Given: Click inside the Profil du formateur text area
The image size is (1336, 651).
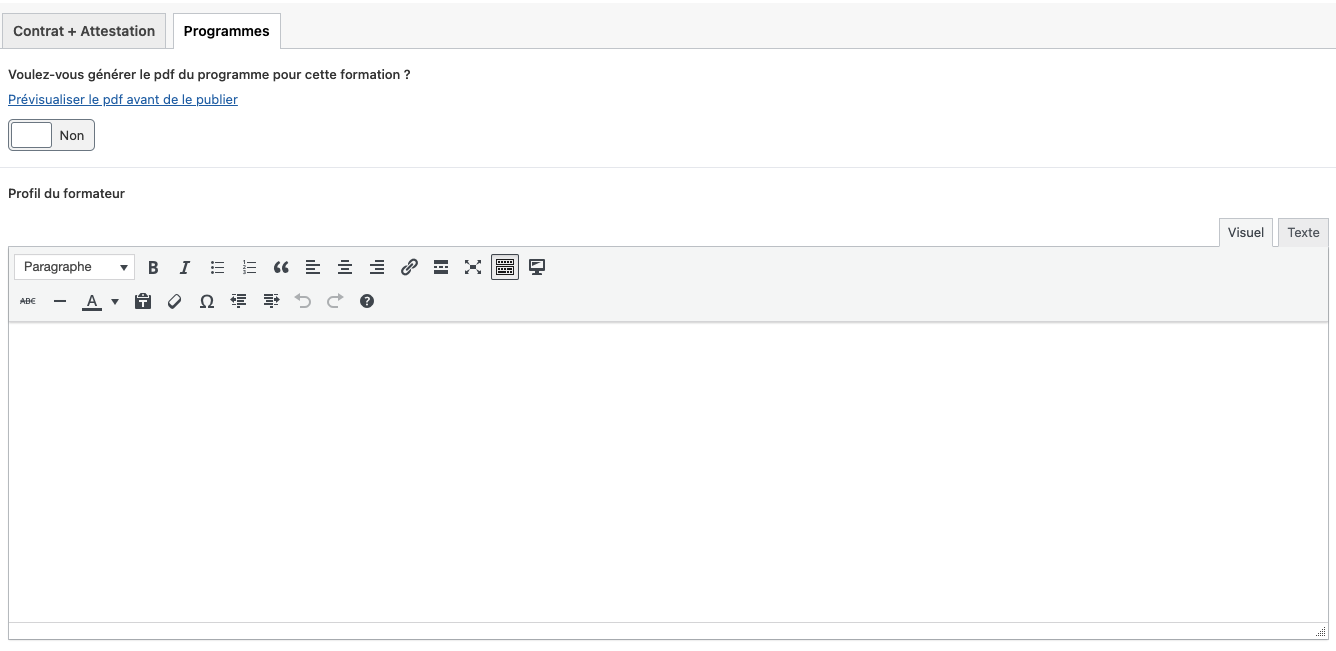Looking at the screenshot, I should pyautogui.click(x=667, y=470).
